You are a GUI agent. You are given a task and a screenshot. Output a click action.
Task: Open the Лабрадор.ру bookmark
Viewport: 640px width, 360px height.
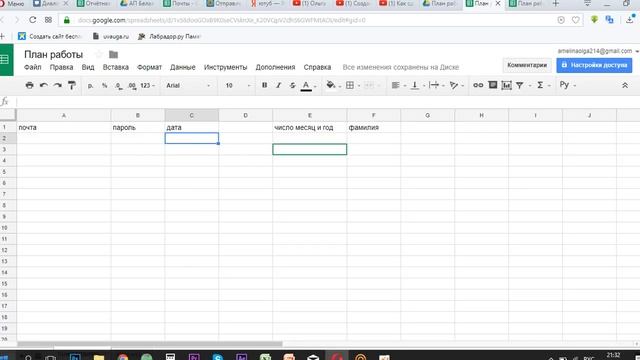169,36
